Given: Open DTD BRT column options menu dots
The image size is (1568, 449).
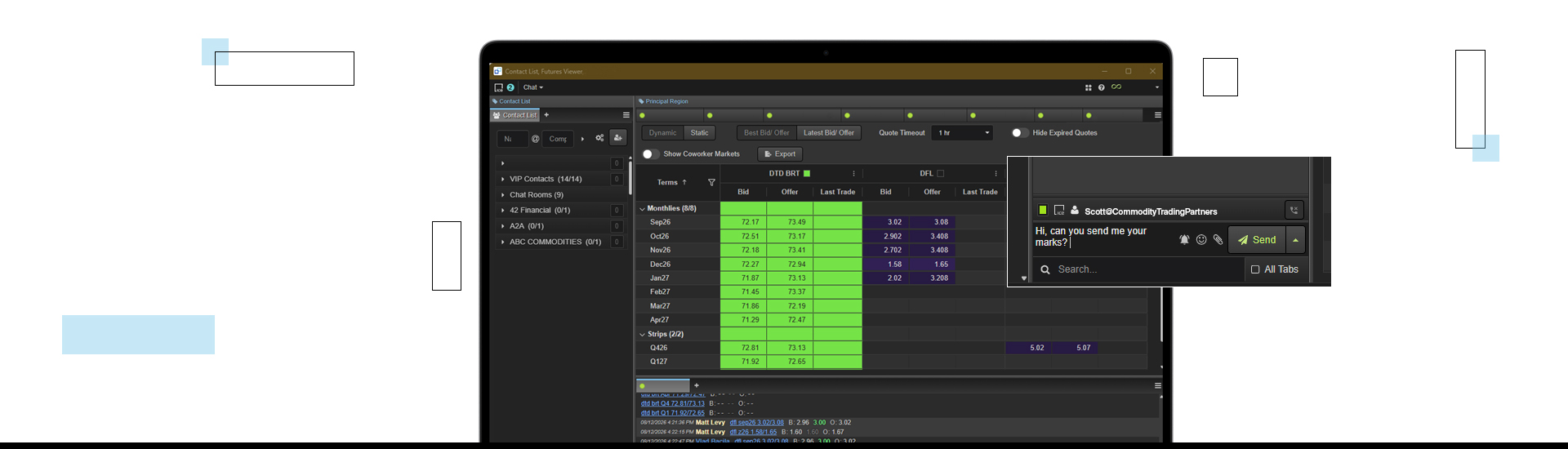Looking at the screenshot, I should [x=854, y=173].
